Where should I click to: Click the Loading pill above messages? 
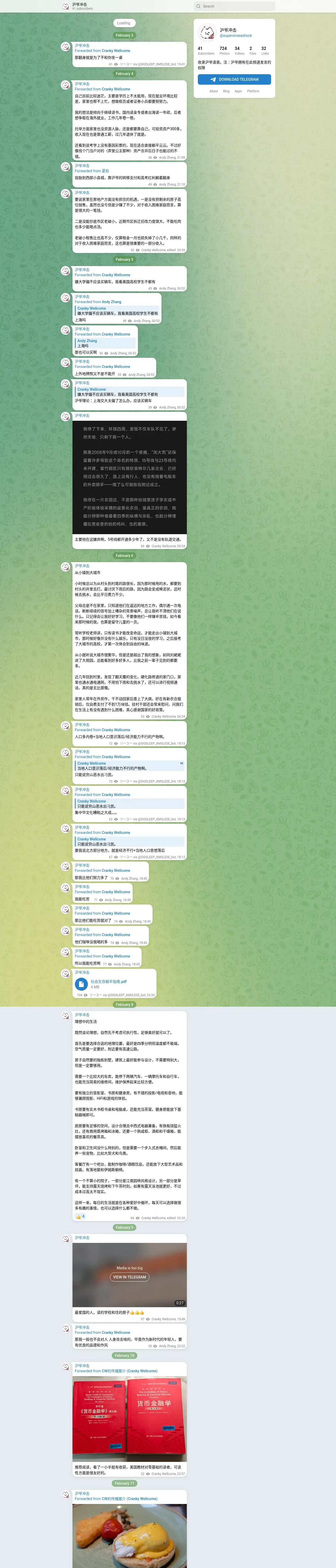click(124, 23)
